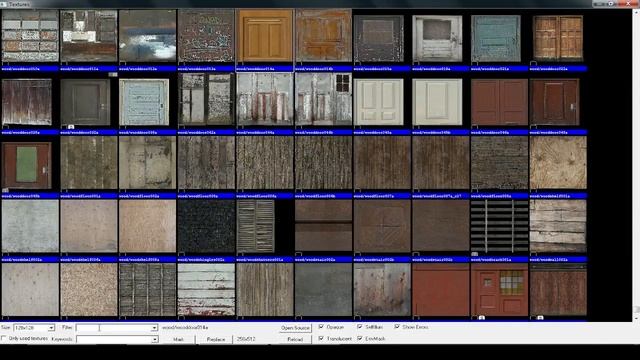640x360 pixels.
Task: Tick the Only used textures checkbox
Action: [4, 338]
